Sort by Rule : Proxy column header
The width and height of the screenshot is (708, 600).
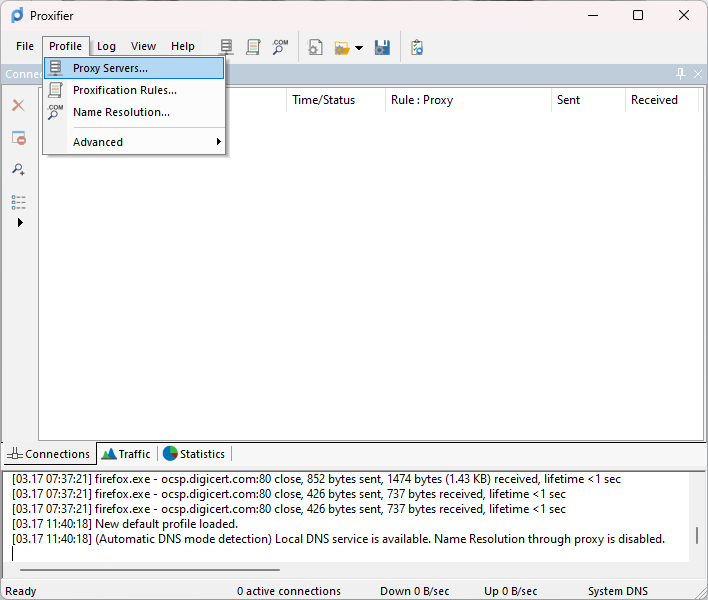point(468,100)
